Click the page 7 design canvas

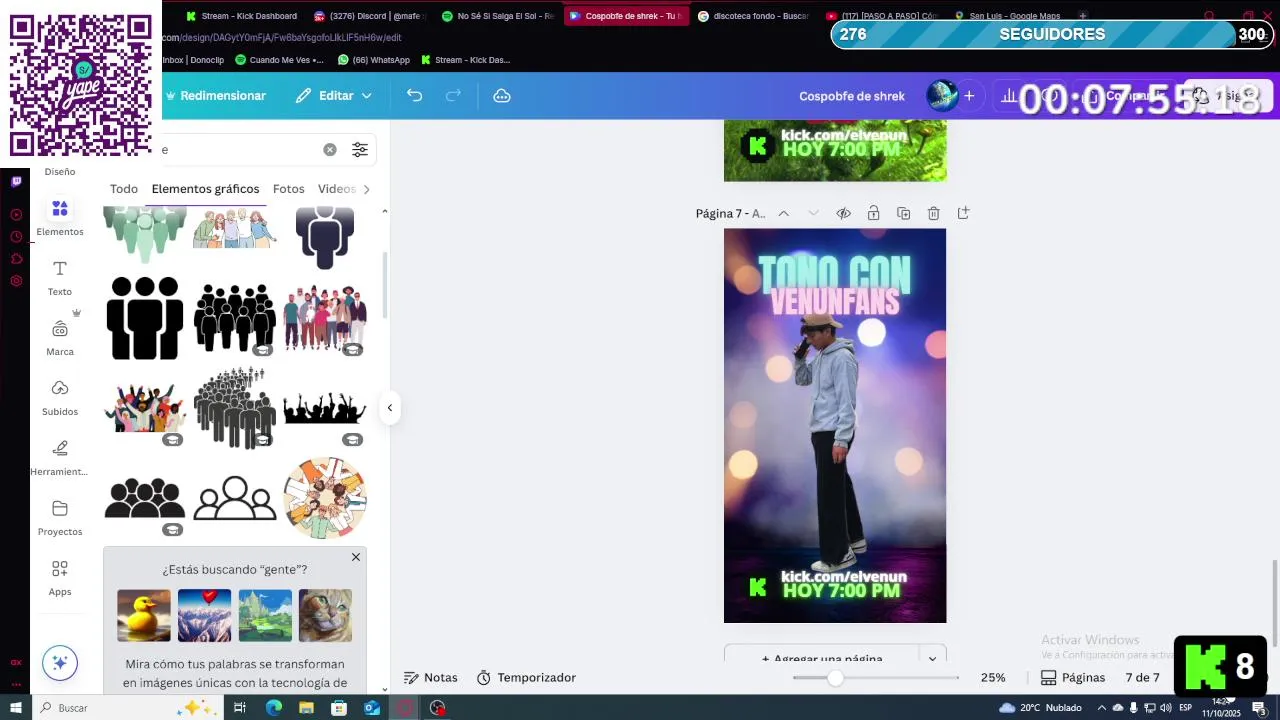click(x=835, y=425)
